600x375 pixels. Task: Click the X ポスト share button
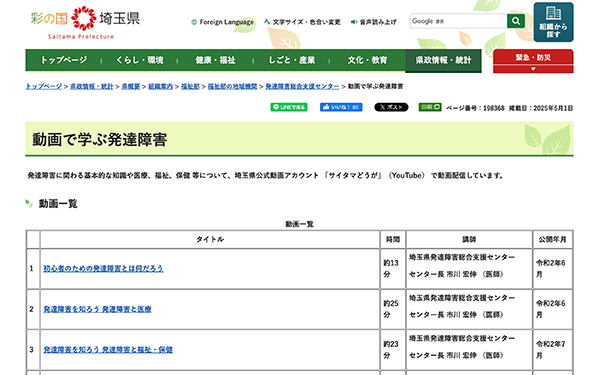[391, 107]
